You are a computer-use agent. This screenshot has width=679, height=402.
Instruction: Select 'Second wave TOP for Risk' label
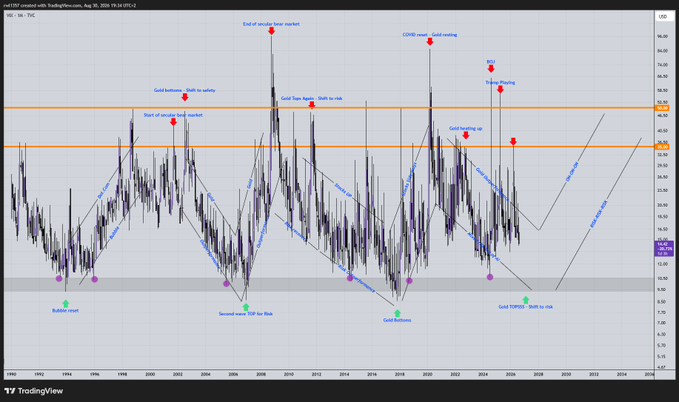coord(246,314)
